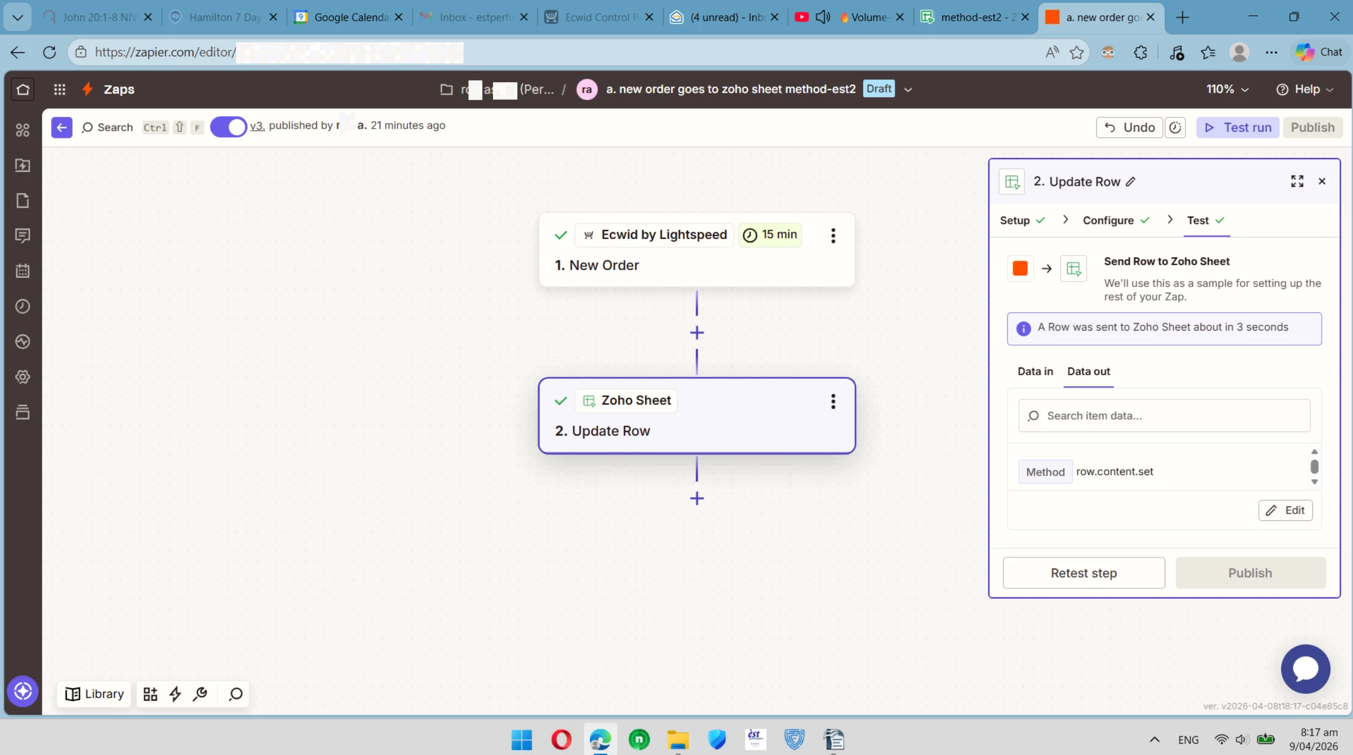Open step menu for Zoho Sheet Update Row
Screen dimensions: 1353x755
coord(833,402)
